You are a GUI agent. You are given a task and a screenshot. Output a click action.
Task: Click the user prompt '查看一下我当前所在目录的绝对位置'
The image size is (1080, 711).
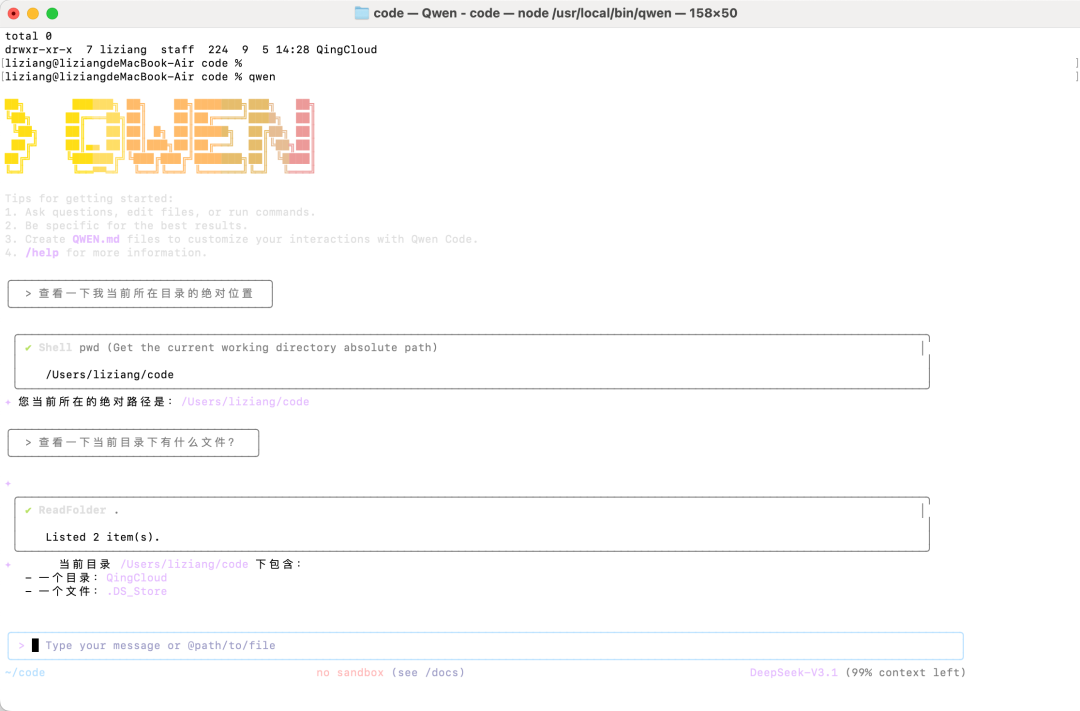click(x=140, y=293)
